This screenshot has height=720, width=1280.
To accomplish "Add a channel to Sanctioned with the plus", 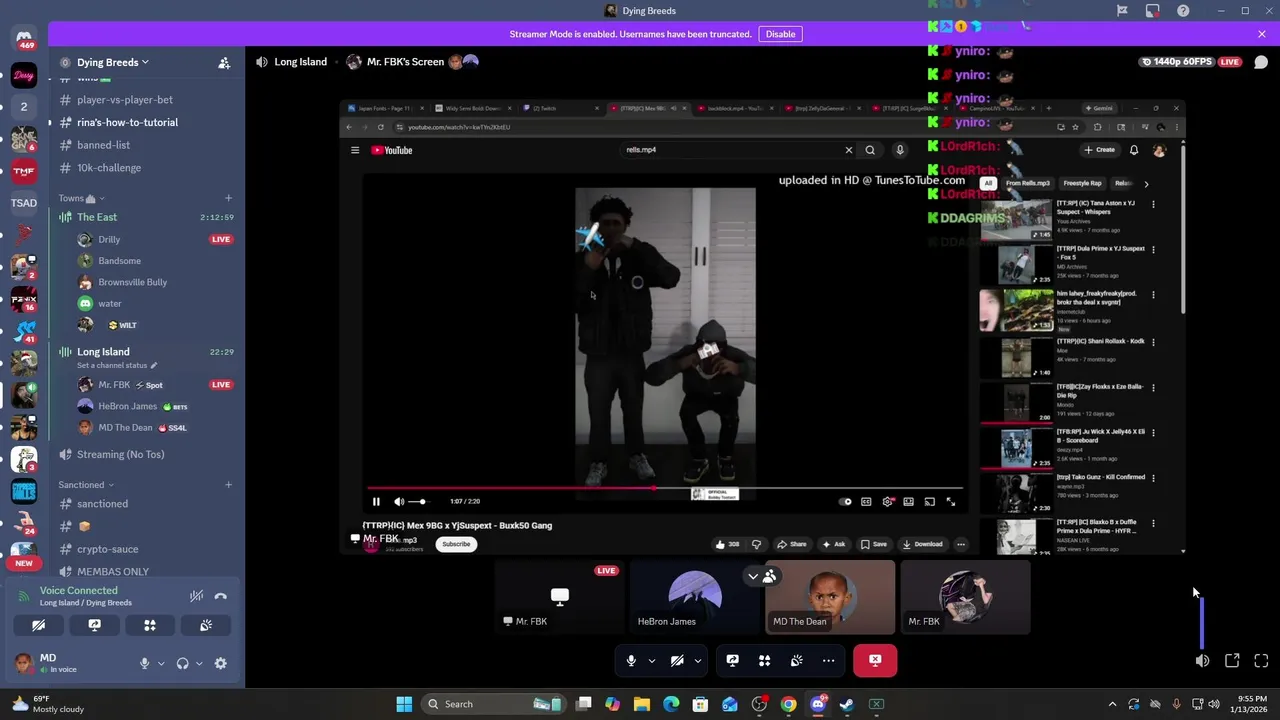I will pos(228,485).
